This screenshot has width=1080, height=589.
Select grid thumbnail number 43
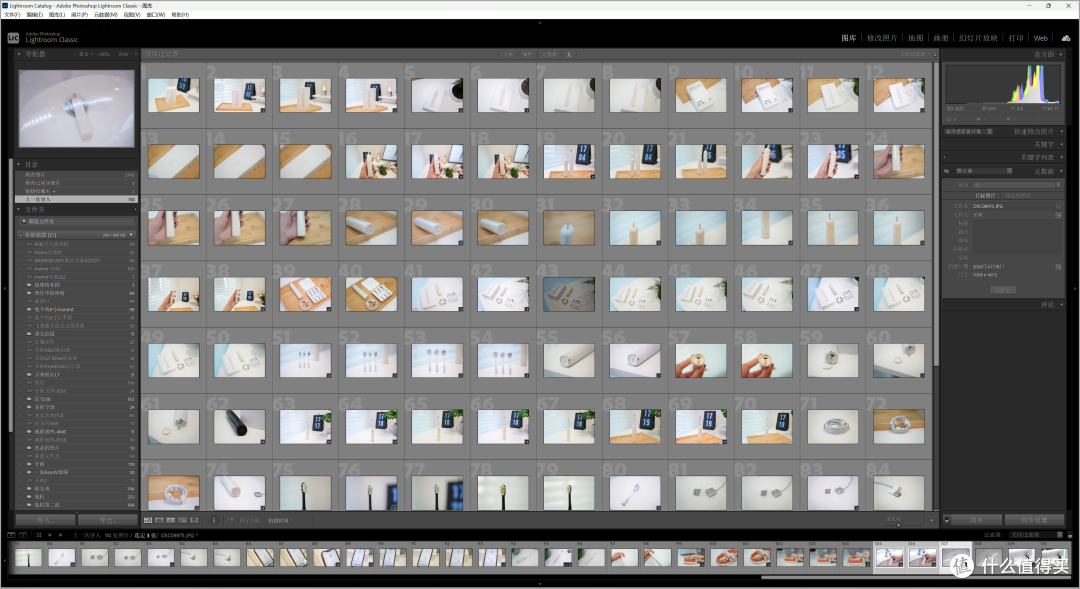(x=568, y=294)
